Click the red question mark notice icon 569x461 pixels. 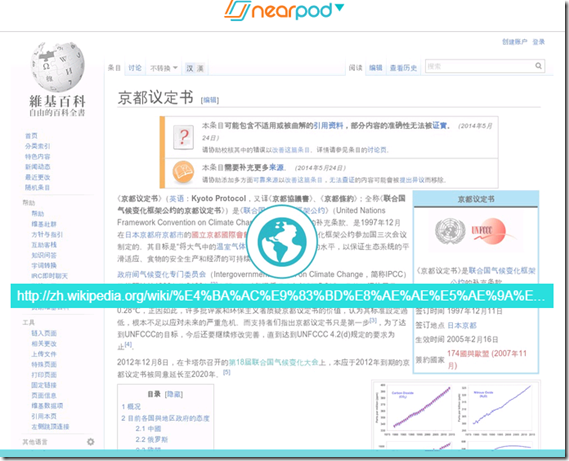[x=184, y=137]
